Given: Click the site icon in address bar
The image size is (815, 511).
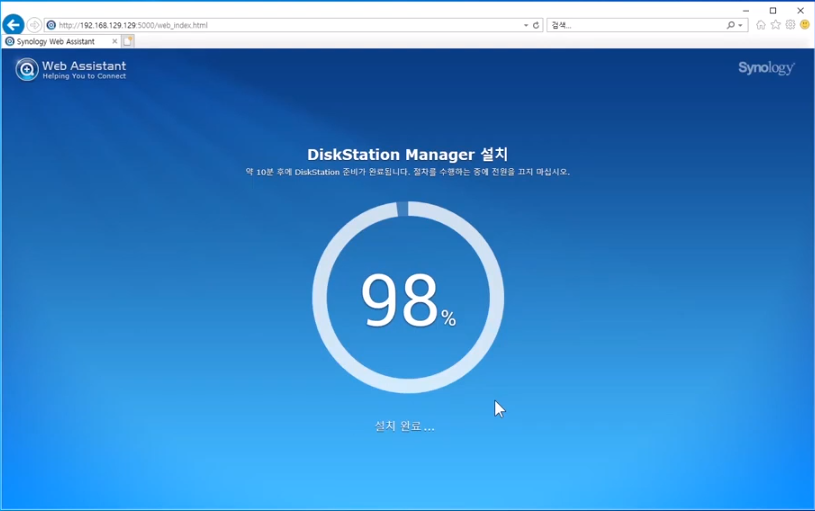Looking at the screenshot, I should pyautogui.click(x=51, y=25).
